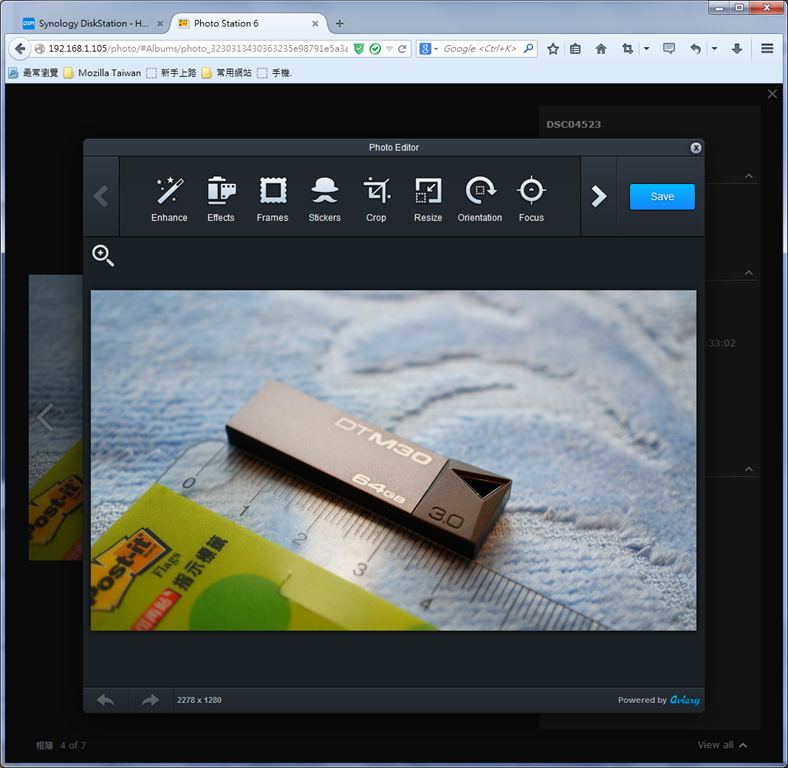Open the 常用網站 bookmark folder
The image size is (788, 768).
click(x=227, y=73)
